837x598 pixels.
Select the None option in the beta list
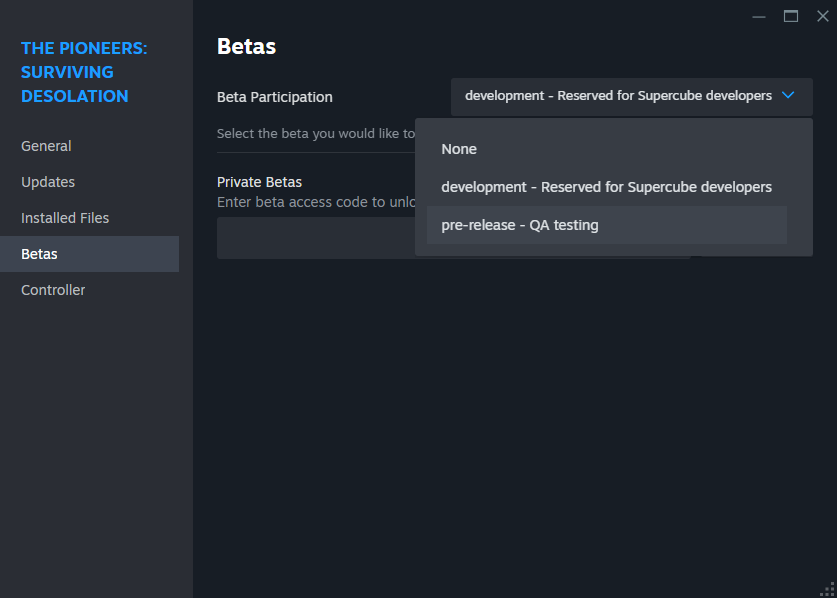459,149
